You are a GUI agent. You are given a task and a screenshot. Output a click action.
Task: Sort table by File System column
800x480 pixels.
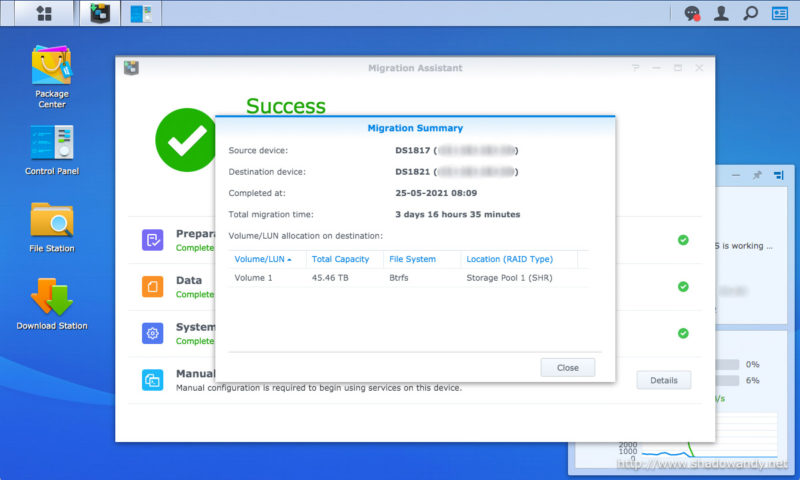422,259
